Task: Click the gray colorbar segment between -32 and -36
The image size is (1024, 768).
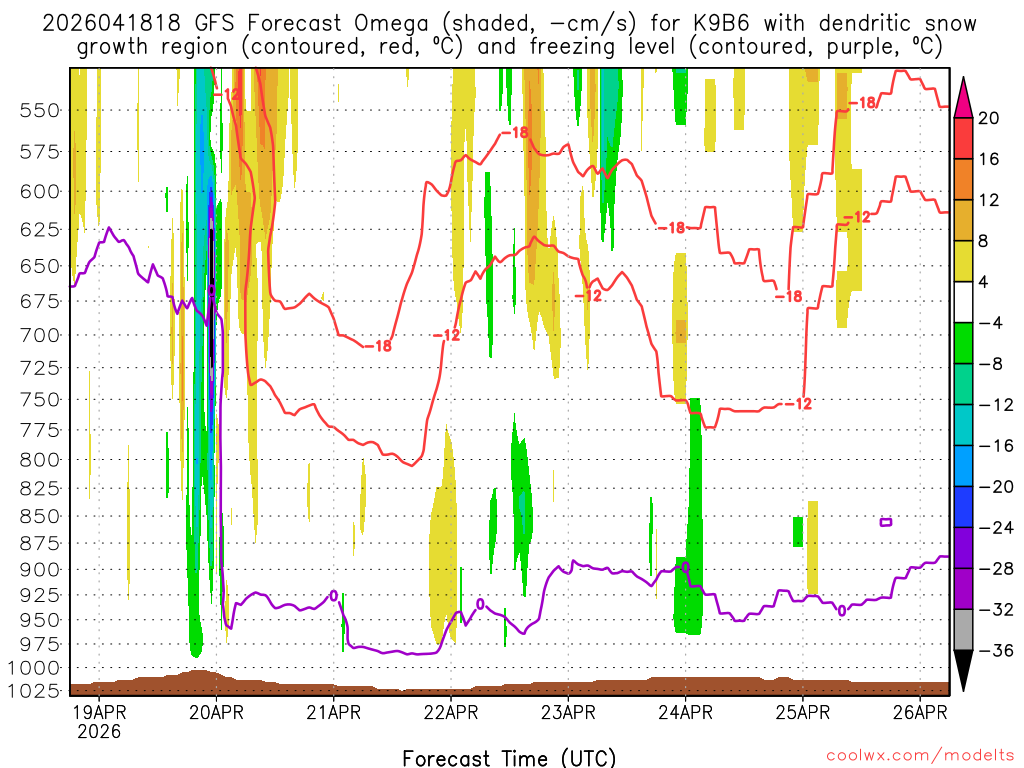Action: tap(963, 630)
